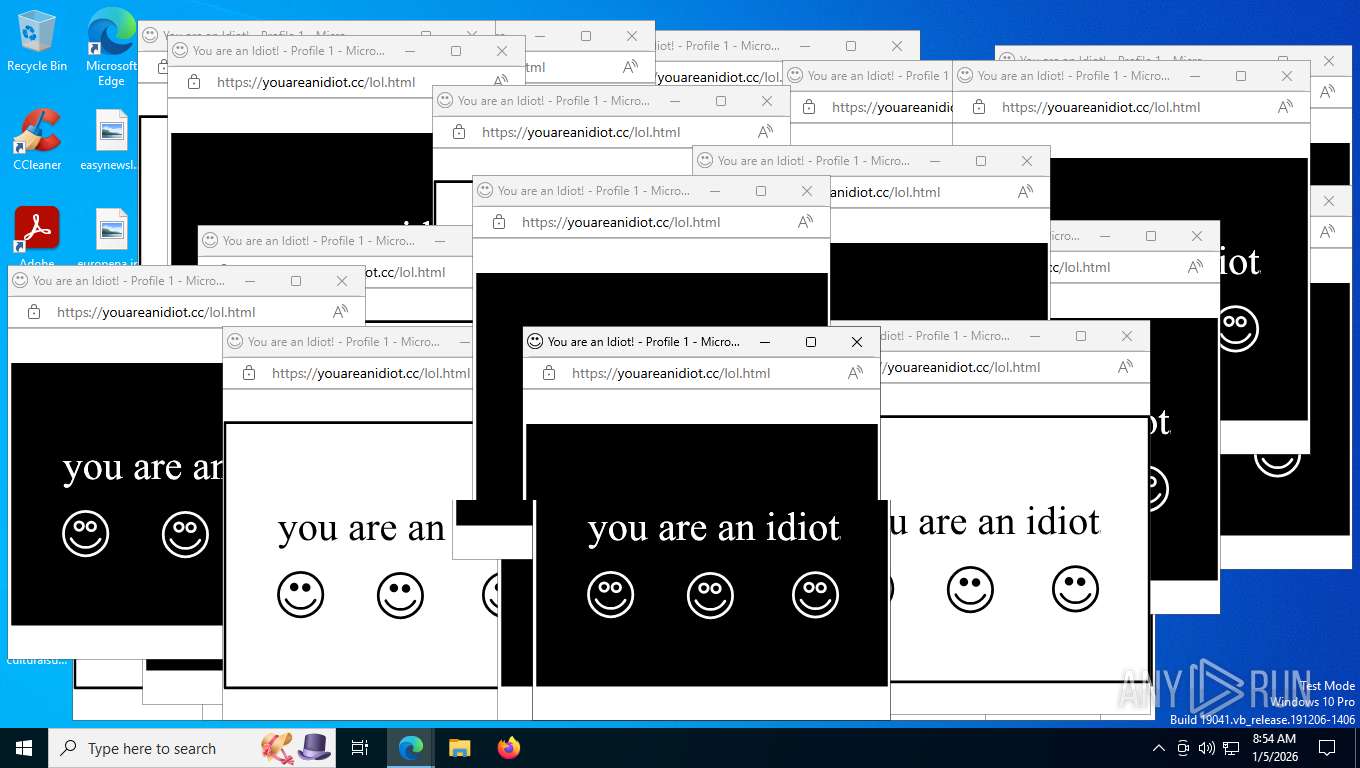Click the lock icon in the active window's address bar
This screenshot has width=1360, height=768.
click(x=549, y=373)
